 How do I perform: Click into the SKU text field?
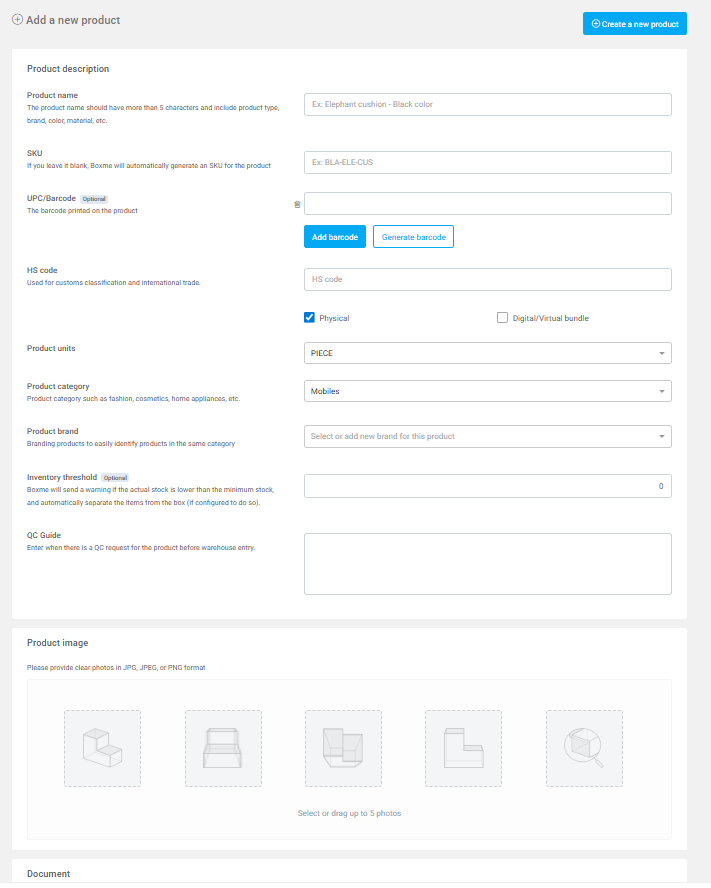[487, 162]
